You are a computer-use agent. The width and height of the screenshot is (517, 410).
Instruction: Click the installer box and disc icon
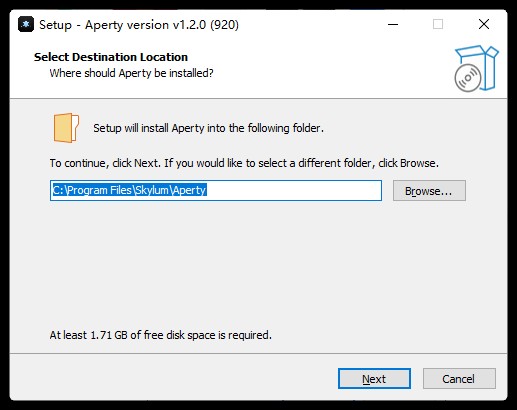click(476, 69)
